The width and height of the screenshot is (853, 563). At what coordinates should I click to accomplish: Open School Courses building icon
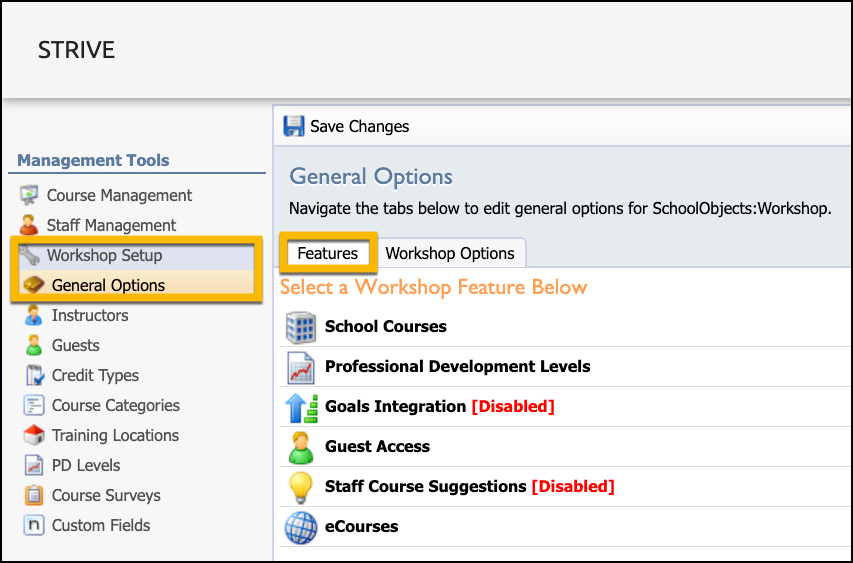click(x=300, y=327)
